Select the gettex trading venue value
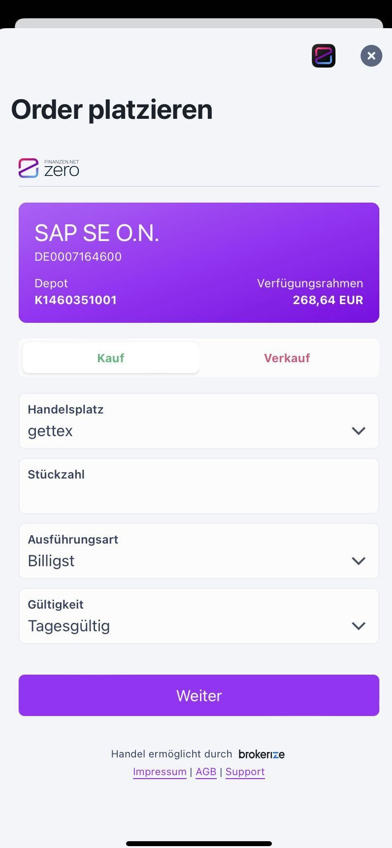This screenshot has width=392, height=848. tap(50, 432)
